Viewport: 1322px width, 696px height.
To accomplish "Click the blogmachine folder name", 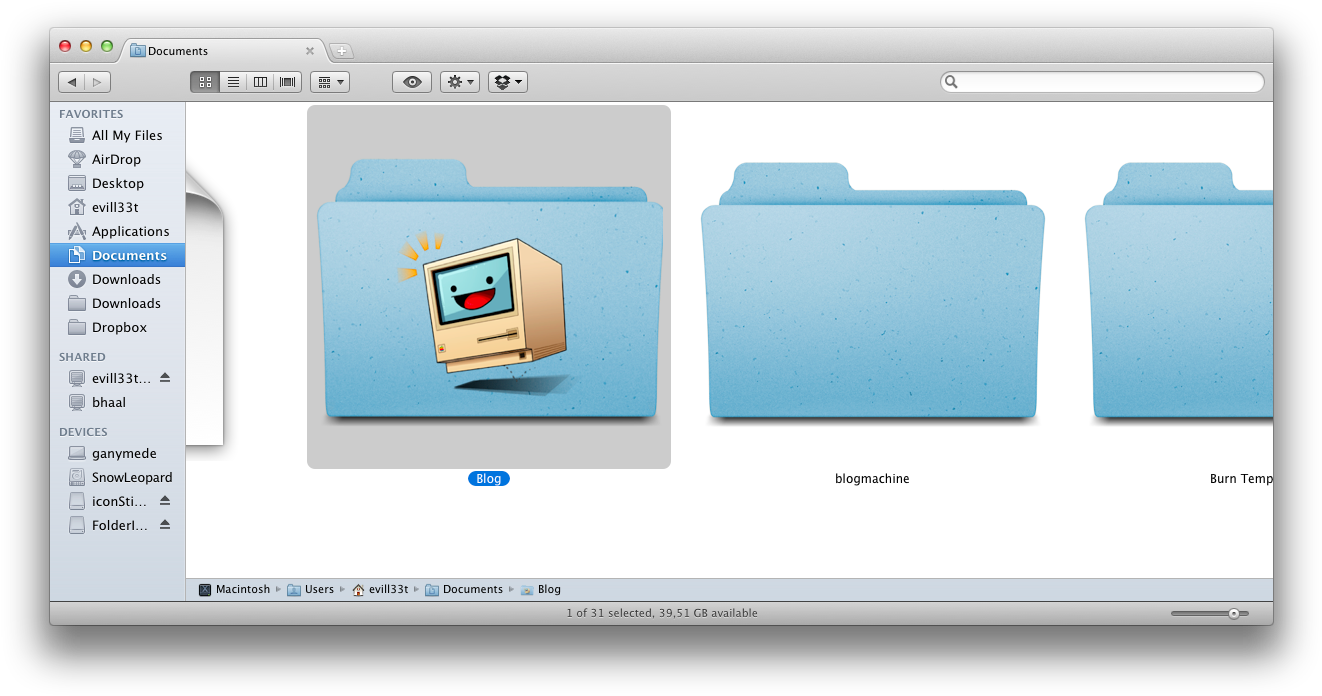I will [872, 479].
